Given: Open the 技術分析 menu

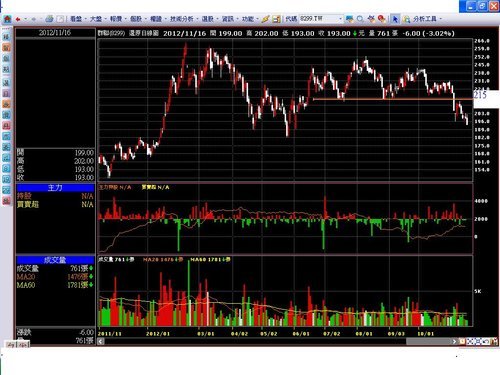Looking at the screenshot, I should pos(182,19).
